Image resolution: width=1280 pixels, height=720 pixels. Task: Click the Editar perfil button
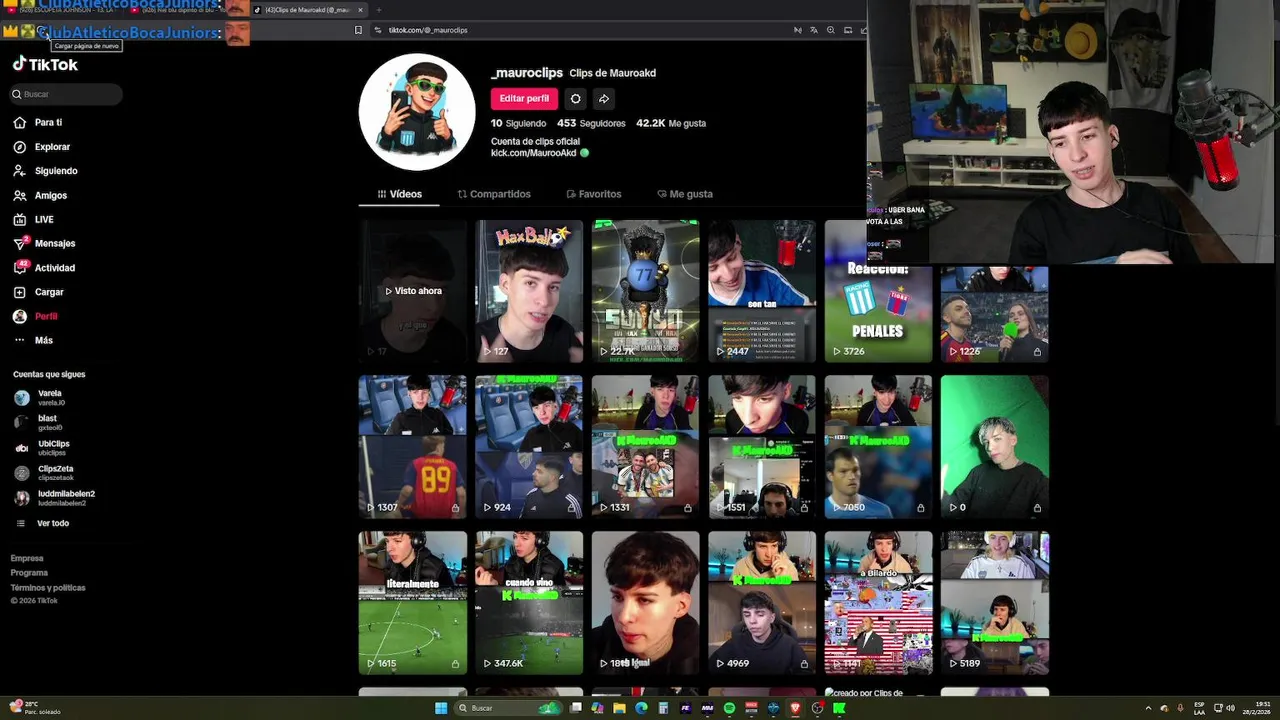click(524, 98)
